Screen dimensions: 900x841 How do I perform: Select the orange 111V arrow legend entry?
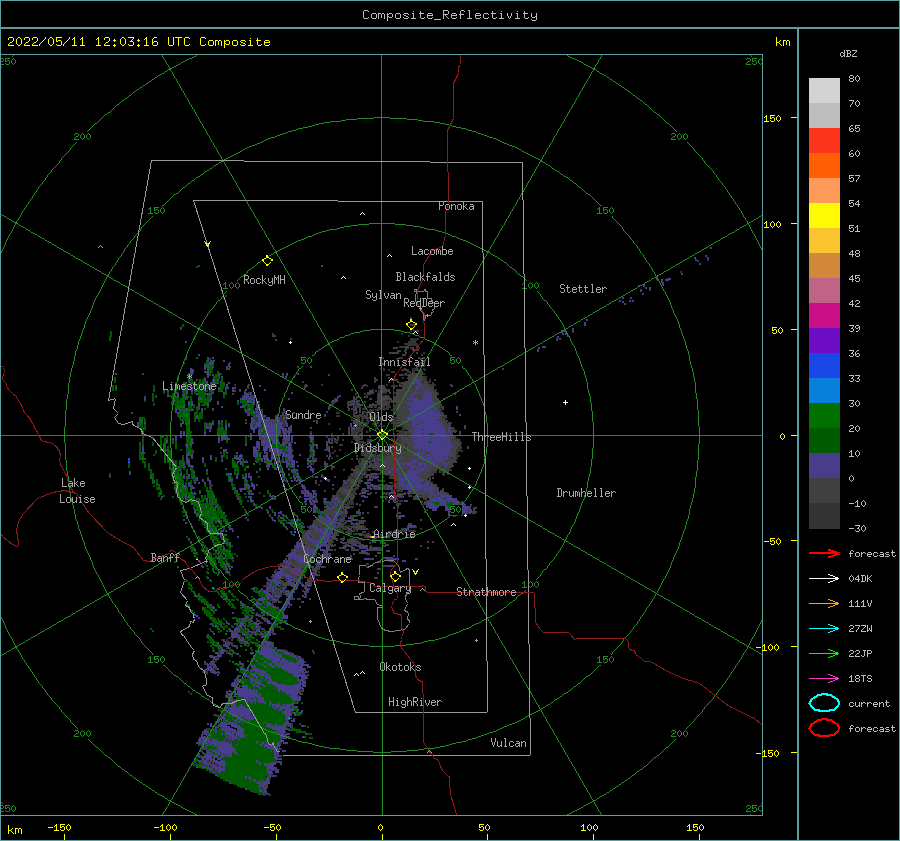[x=824, y=603]
